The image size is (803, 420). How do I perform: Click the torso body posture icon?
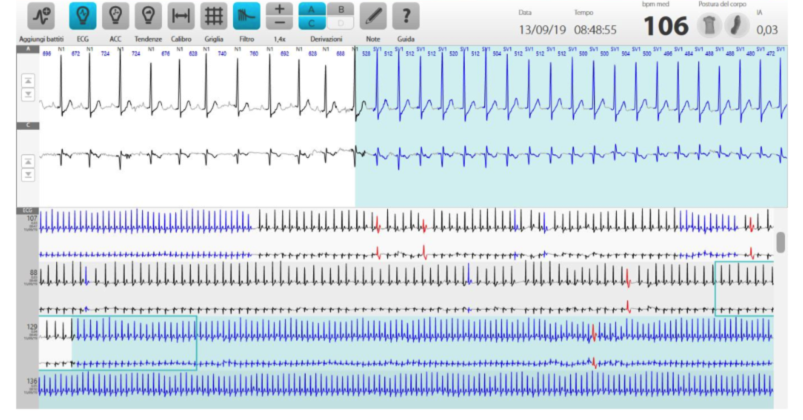(709, 26)
